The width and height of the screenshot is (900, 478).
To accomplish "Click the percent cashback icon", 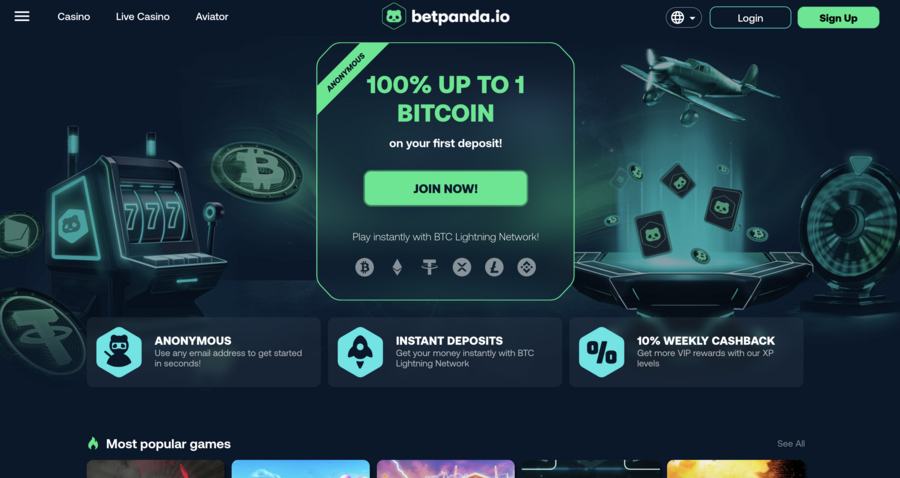I will pos(601,352).
